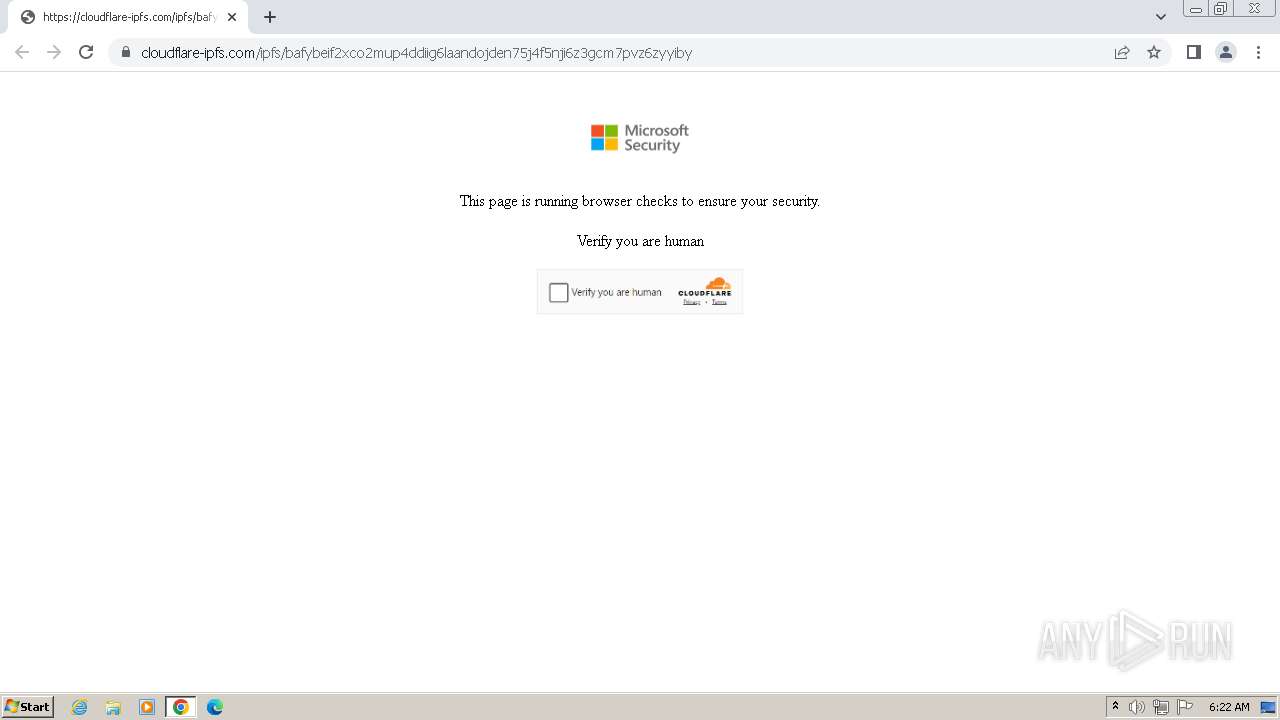1280x720 pixels.
Task: Open Action Center flag icon
Action: [1185, 707]
